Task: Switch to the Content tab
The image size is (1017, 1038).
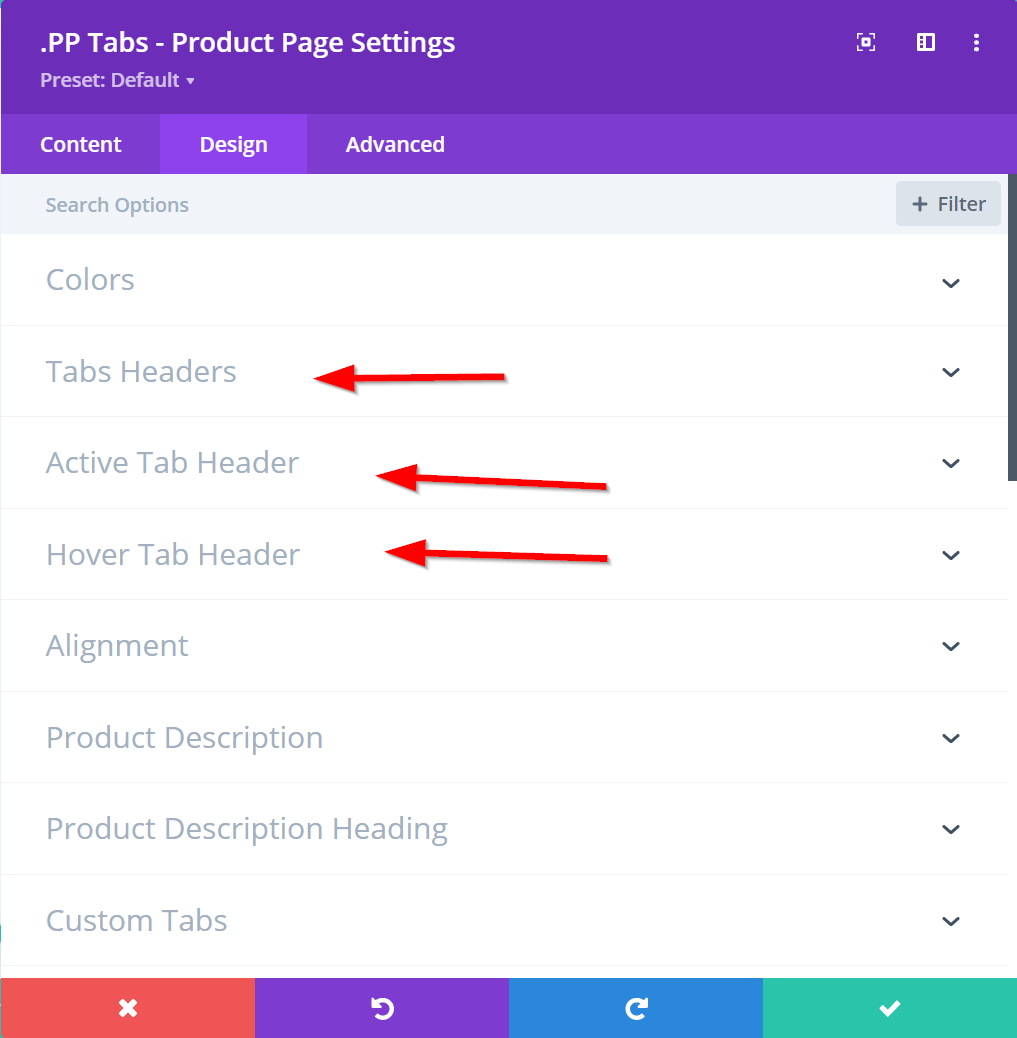Action: [81, 144]
